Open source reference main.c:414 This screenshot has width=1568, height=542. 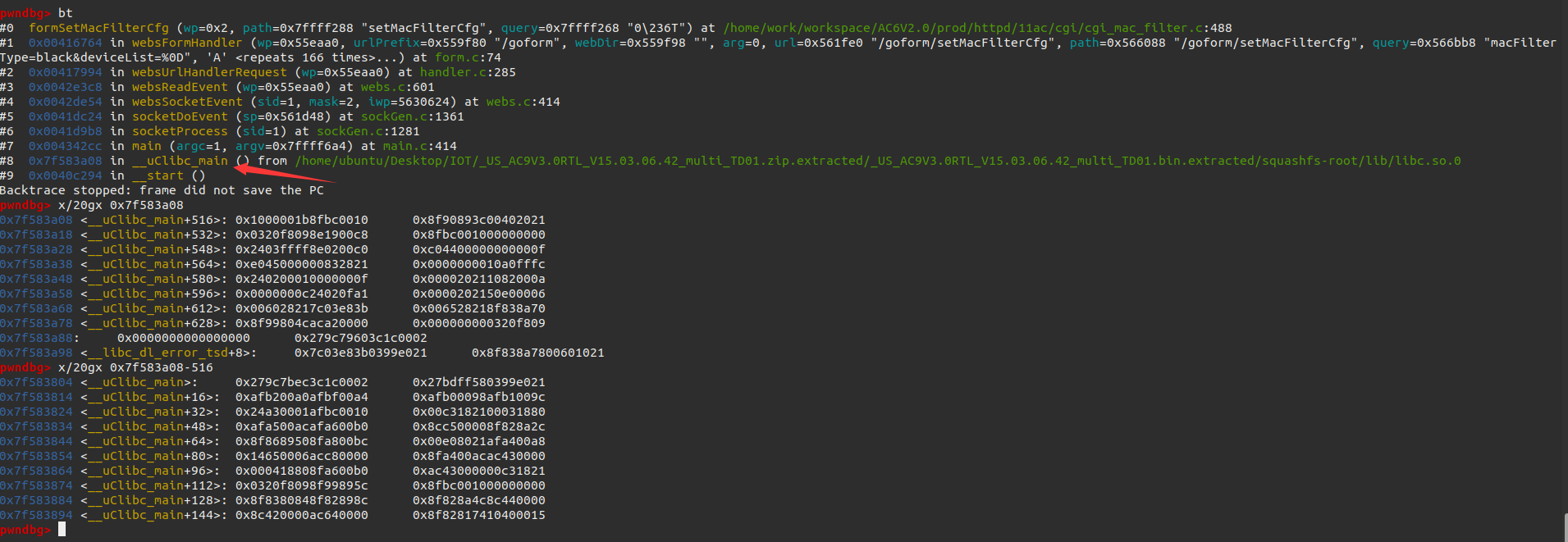(419, 146)
